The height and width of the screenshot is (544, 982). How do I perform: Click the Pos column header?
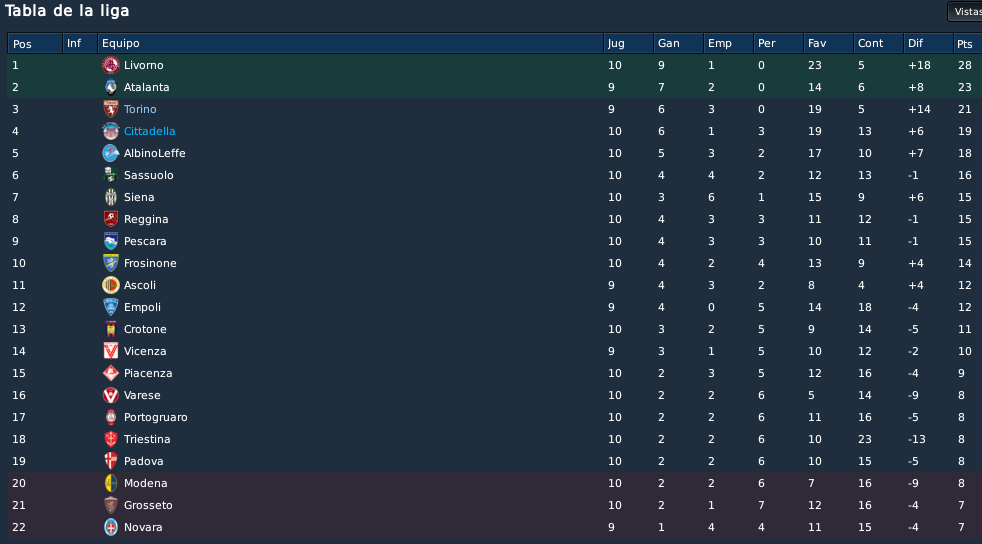[35, 43]
